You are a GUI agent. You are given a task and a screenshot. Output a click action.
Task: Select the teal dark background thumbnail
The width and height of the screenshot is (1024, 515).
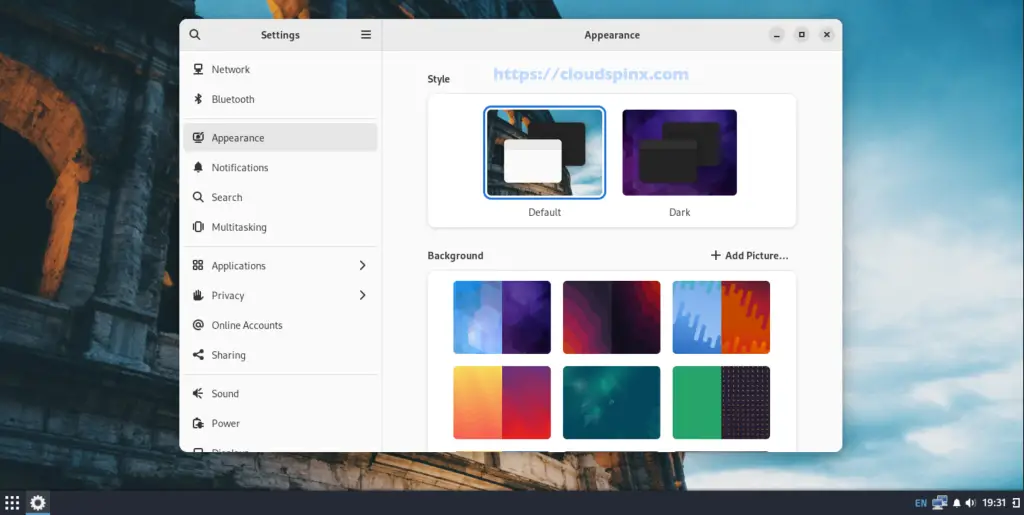pos(611,402)
